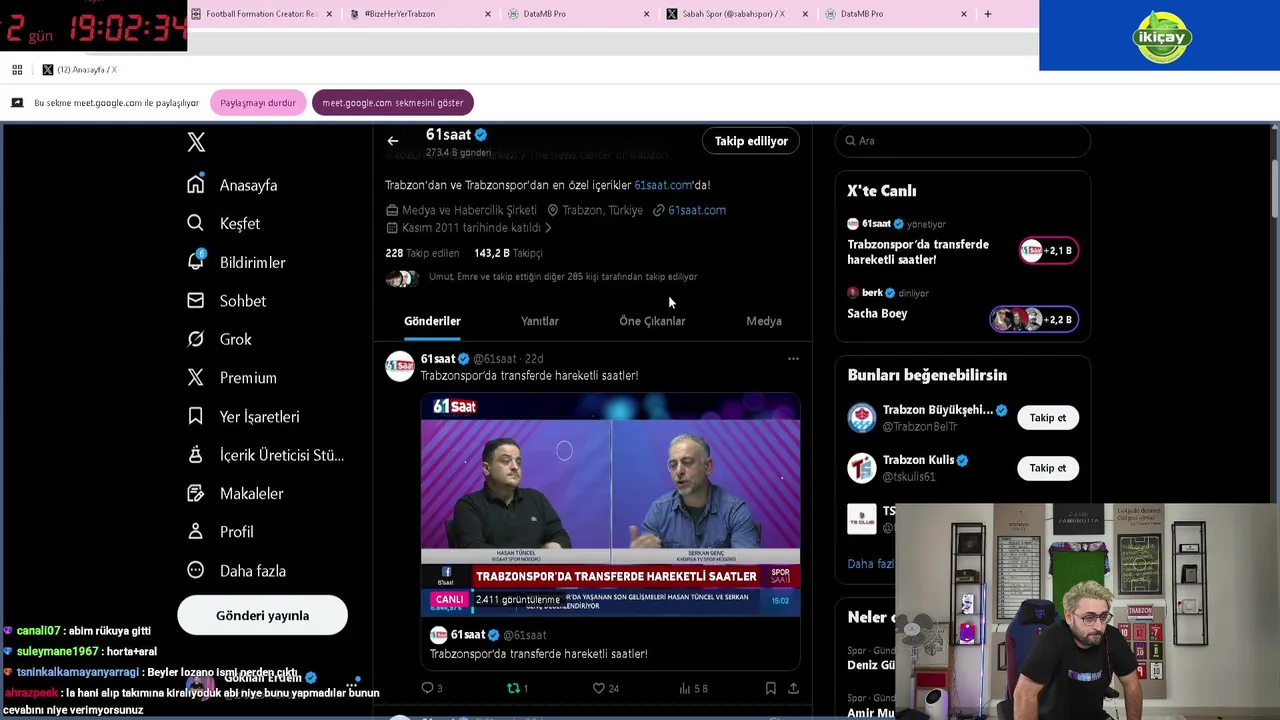Screen dimensions: 1280x720
Task: Click Gönderi yayınla button
Action: click(262, 615)
